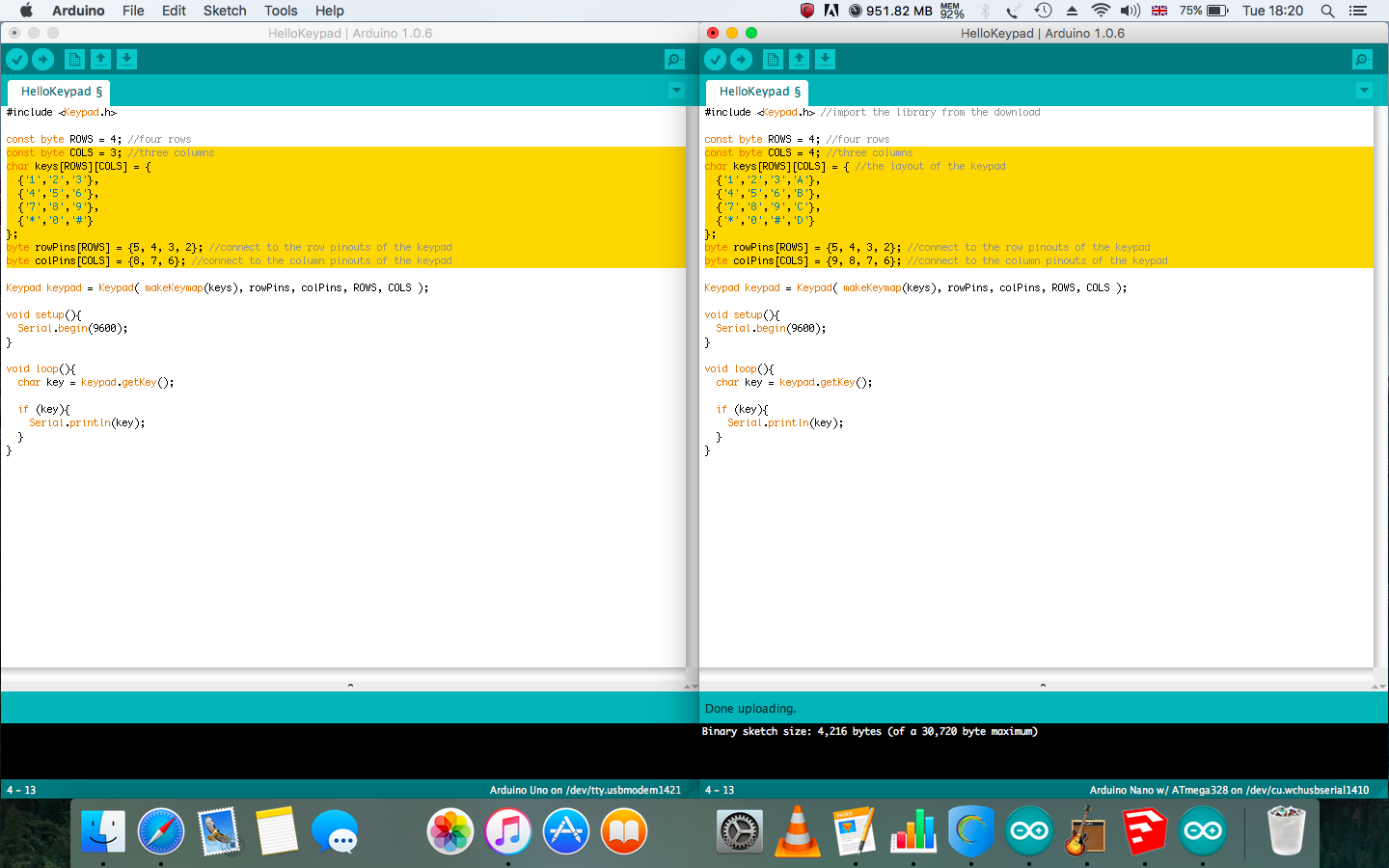Open SketchUp red icon in dock

(x=1145, y=831)
